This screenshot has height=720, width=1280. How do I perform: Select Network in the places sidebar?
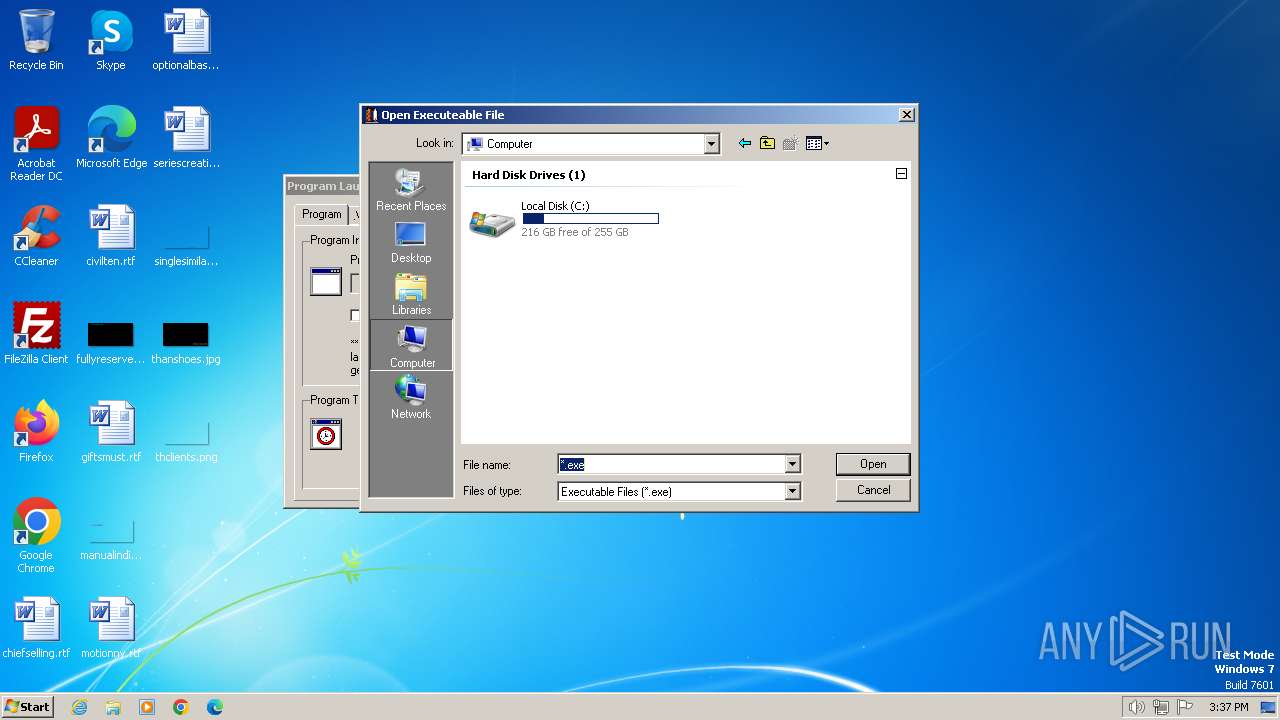[x=411, y=397]
